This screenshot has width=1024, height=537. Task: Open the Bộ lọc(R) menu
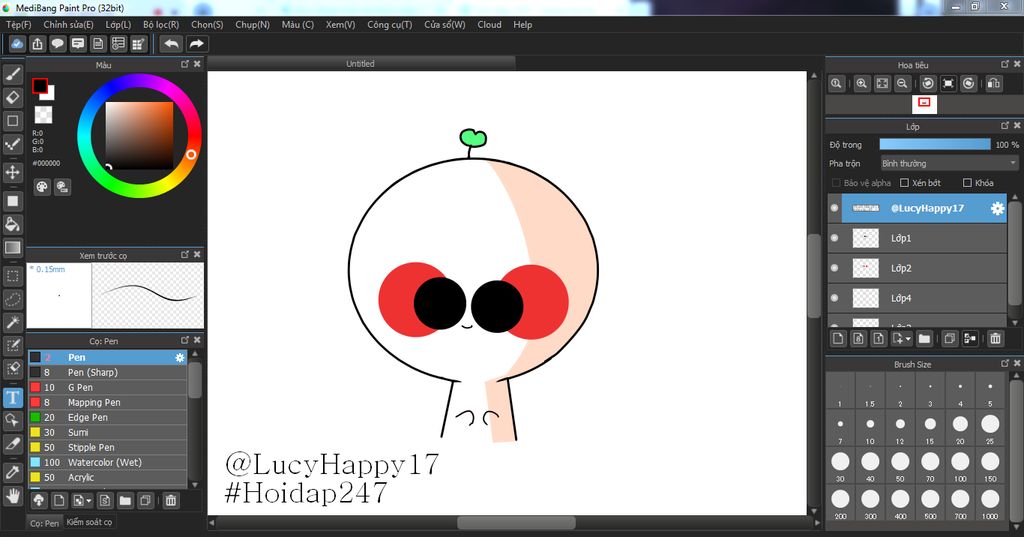point(161,25)
